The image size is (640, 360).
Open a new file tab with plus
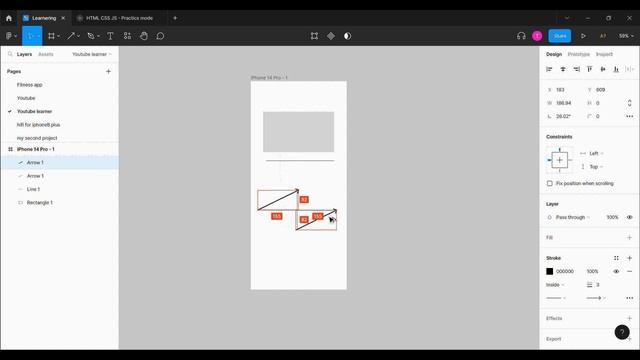(175, 18)
